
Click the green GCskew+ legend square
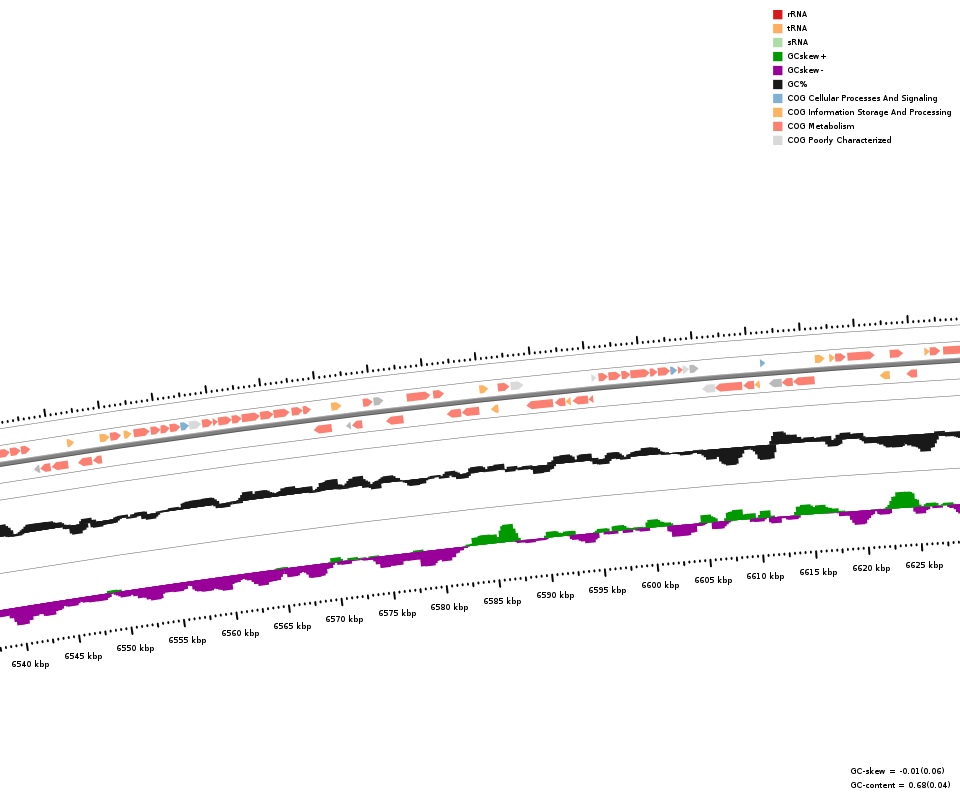[777, 56]
